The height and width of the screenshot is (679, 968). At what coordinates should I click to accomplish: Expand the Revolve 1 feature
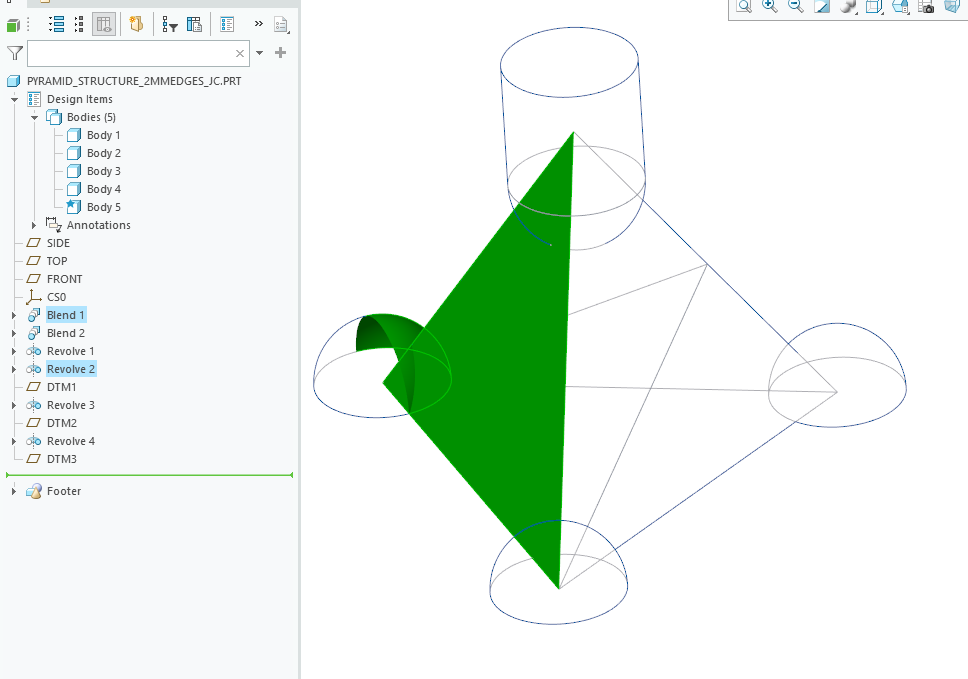coord(14,351)
